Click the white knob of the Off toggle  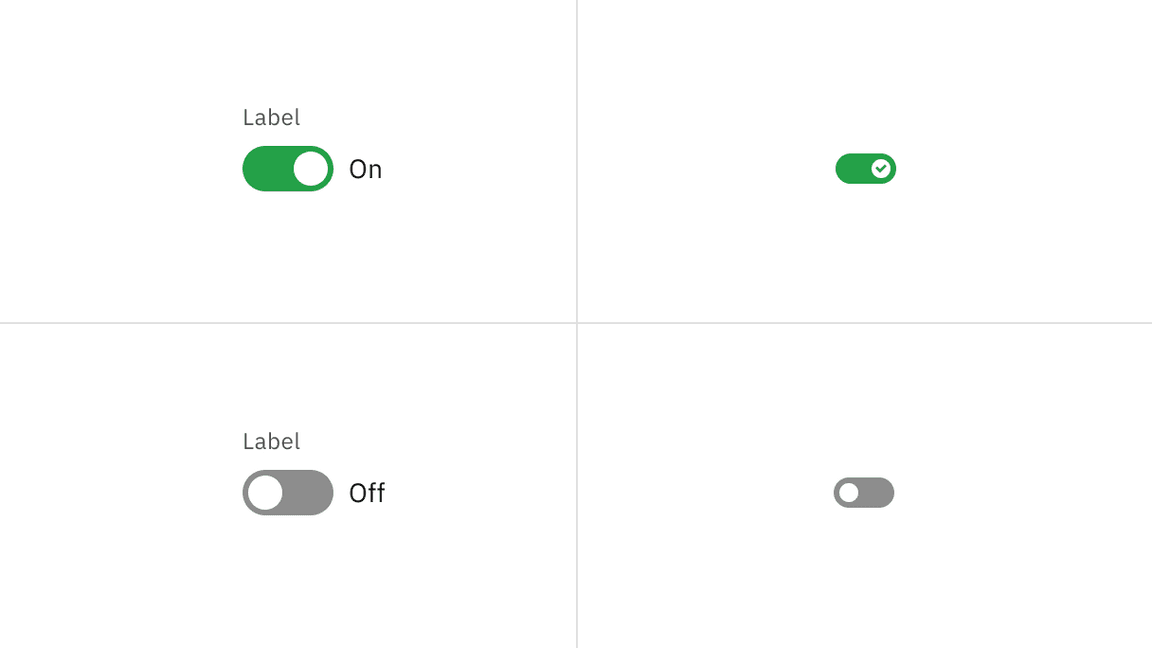pos(265,493)
